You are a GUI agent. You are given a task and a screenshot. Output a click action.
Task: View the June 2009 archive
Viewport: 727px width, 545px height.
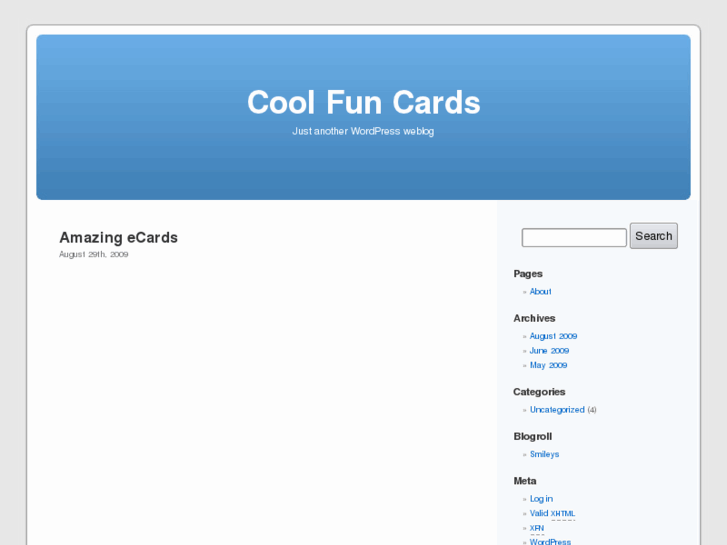click(x=549, y=351)
